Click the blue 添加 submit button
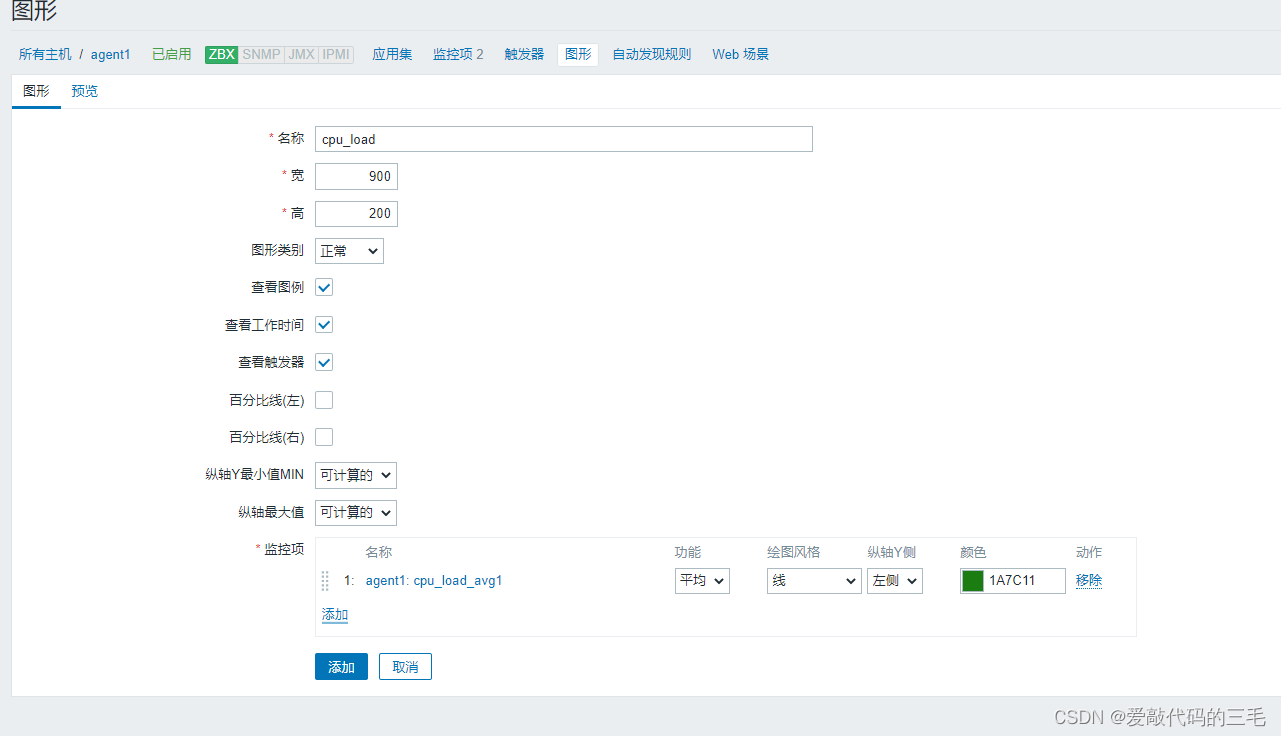 point(341,667)
